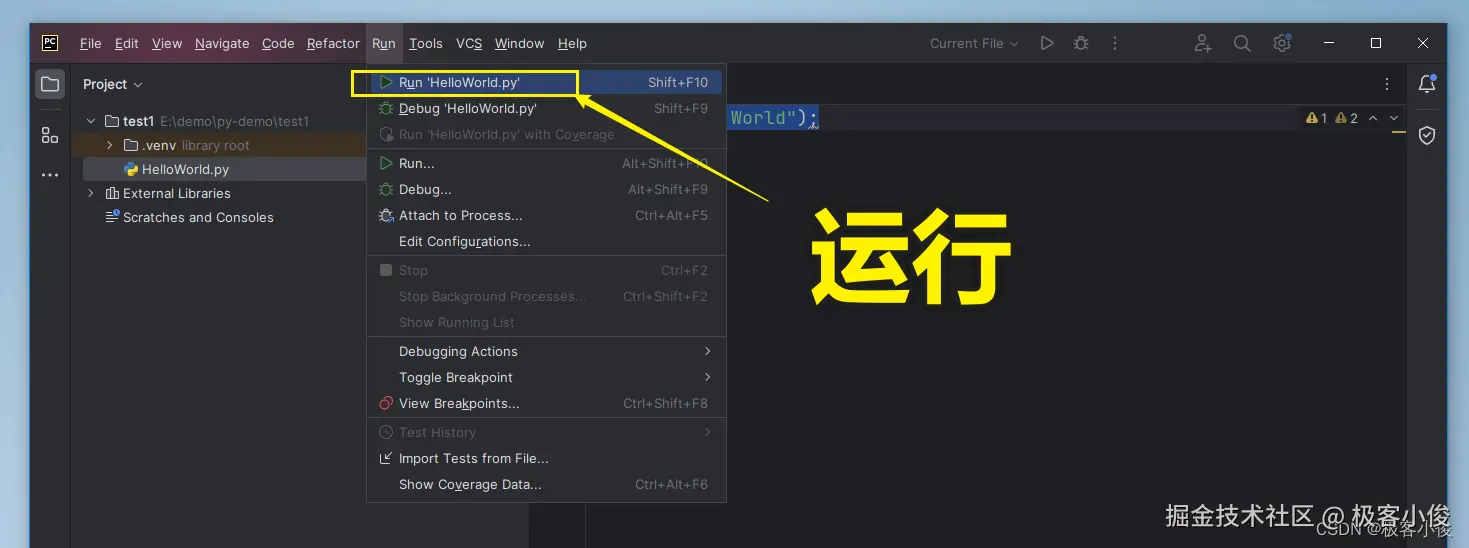Choose View Breakpoints... menu item
The width and height of the screenshot is (1469, 548).
coord(545,403)
